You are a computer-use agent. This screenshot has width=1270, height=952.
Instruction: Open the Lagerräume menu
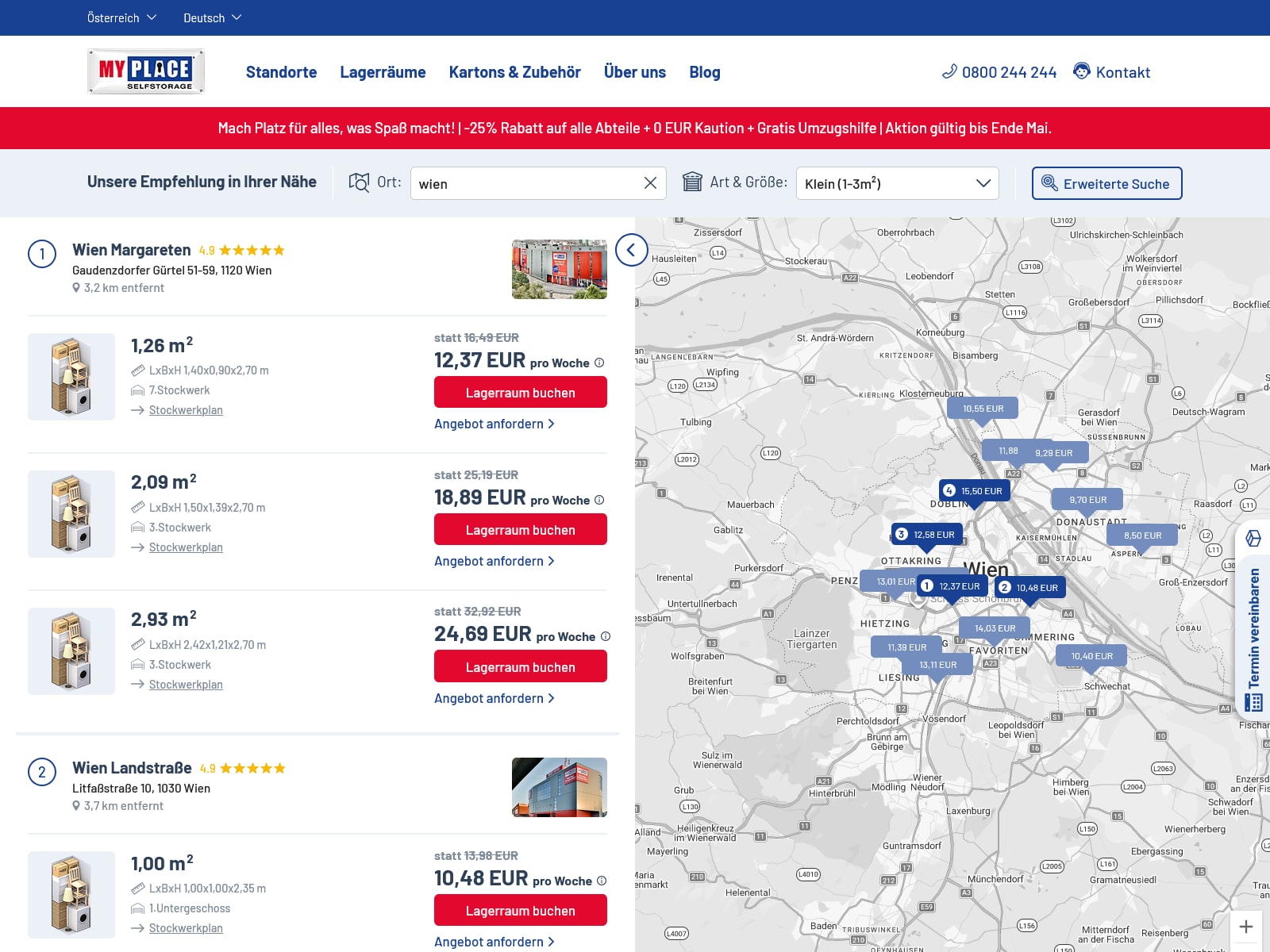coord(383,72)
